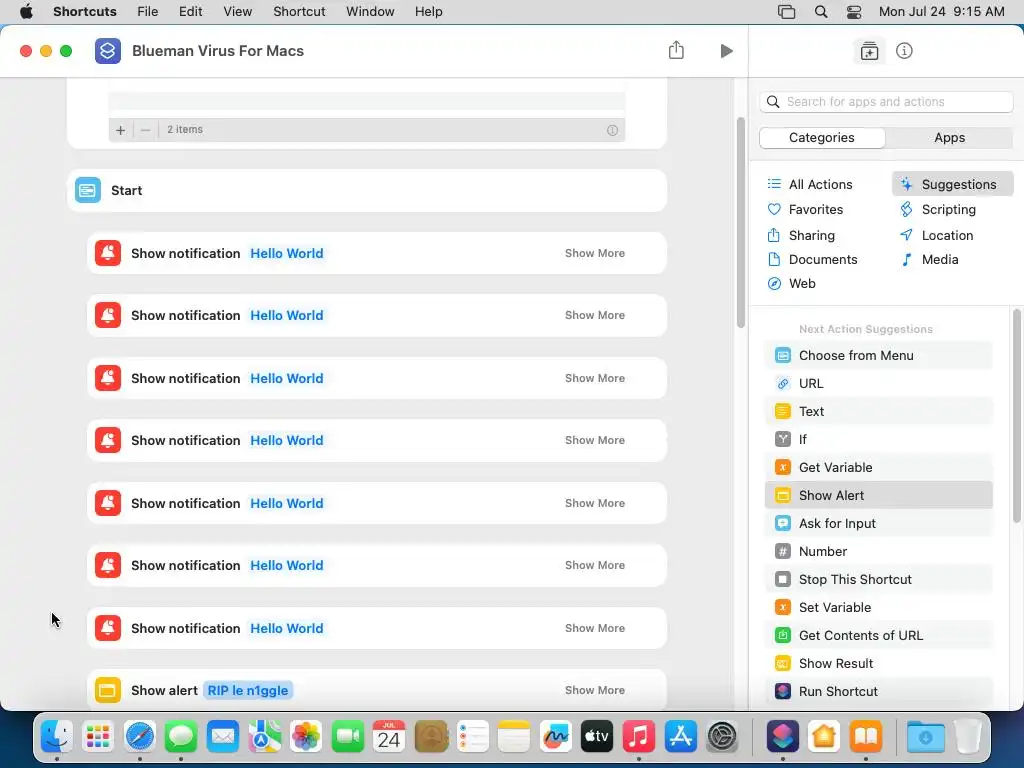Open the Web category
The image size is (1024, 768).
pyautogui.click(x=791, y=283)
